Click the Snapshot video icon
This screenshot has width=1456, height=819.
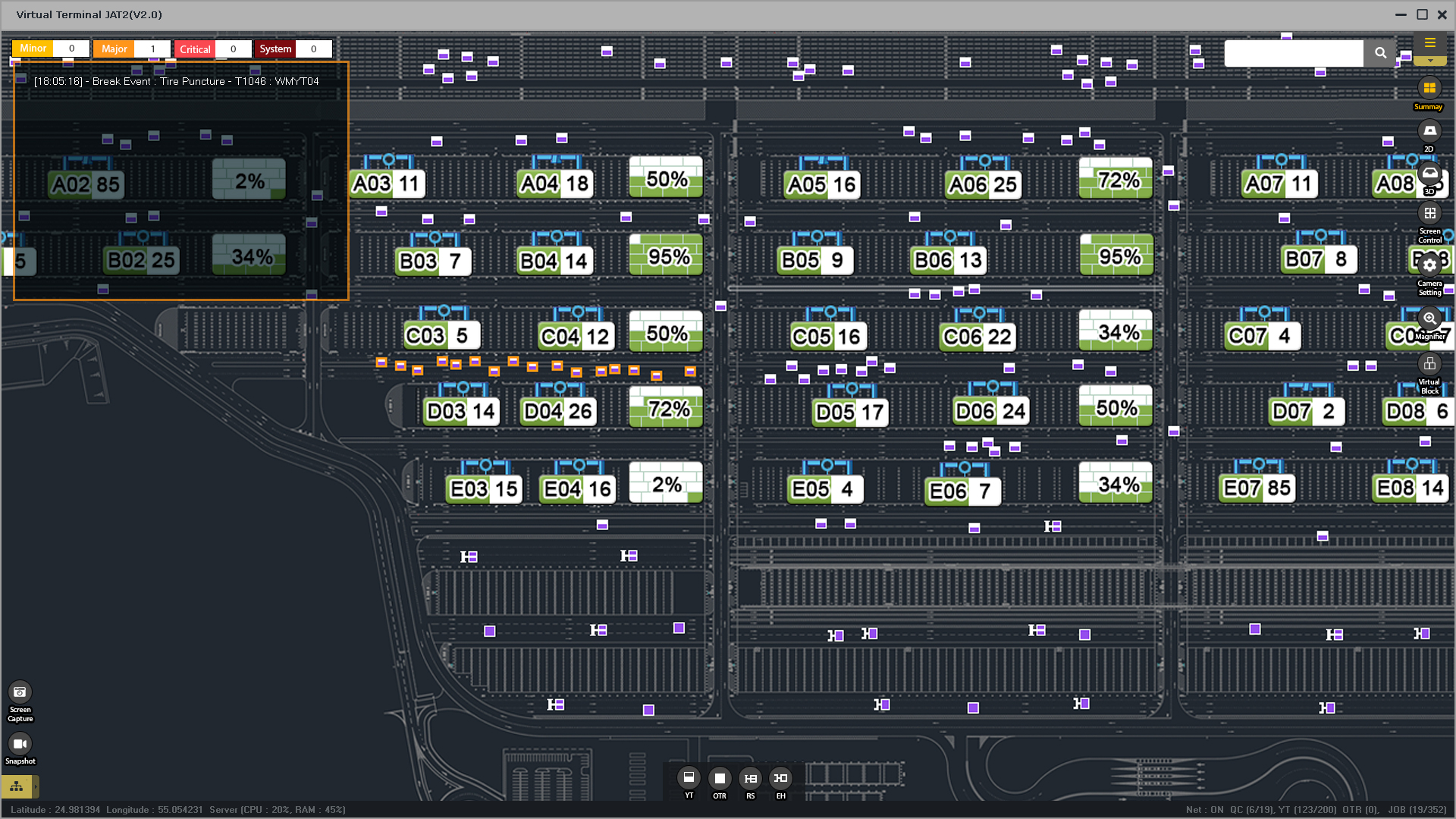[x=20, y=744]
